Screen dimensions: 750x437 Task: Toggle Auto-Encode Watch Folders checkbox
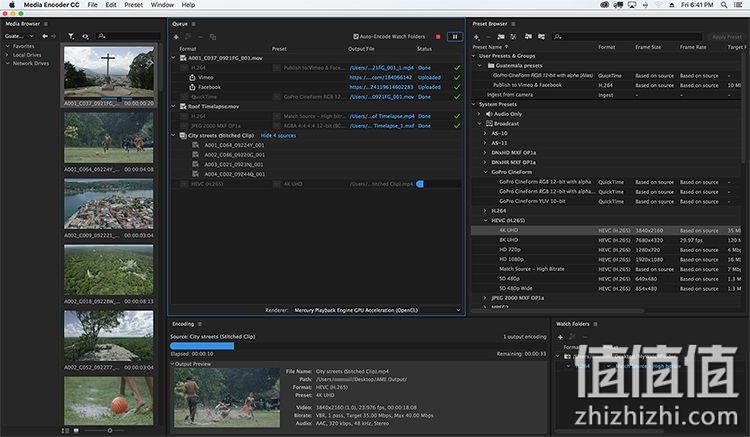(356, 36)
